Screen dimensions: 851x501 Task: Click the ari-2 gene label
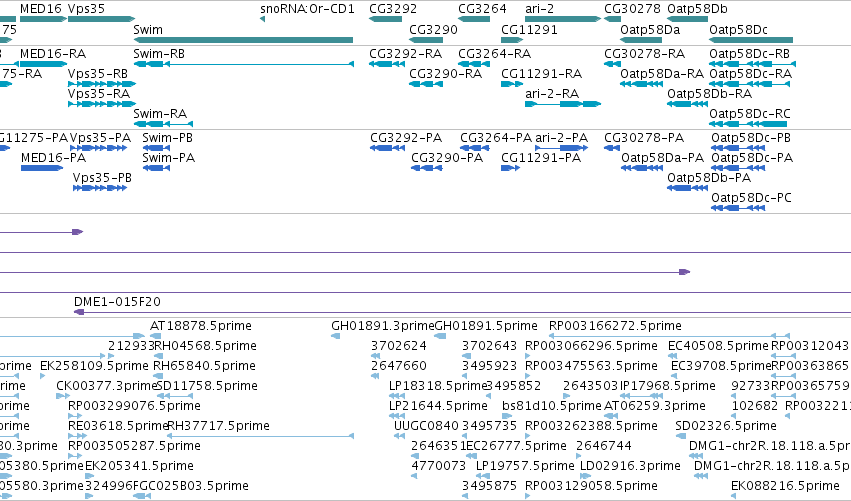tap(539, 9)
